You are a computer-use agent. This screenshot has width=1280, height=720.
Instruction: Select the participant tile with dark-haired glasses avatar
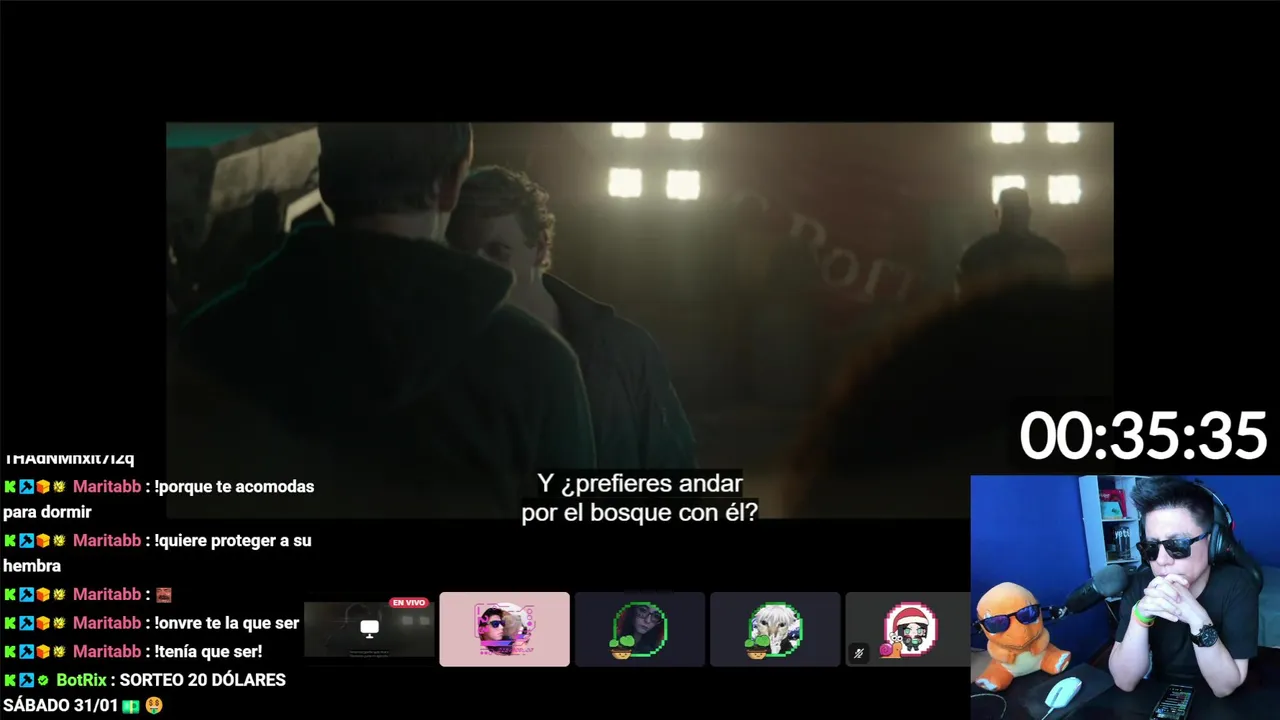[x=640, y=629]
